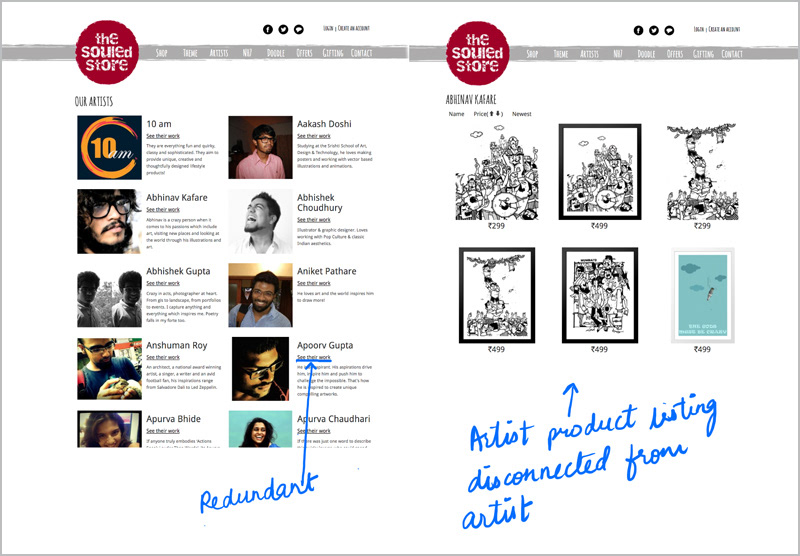800x556 pixels.
Task: Click chat bubble icon on Our Artists page
Action: coord(299,30)
